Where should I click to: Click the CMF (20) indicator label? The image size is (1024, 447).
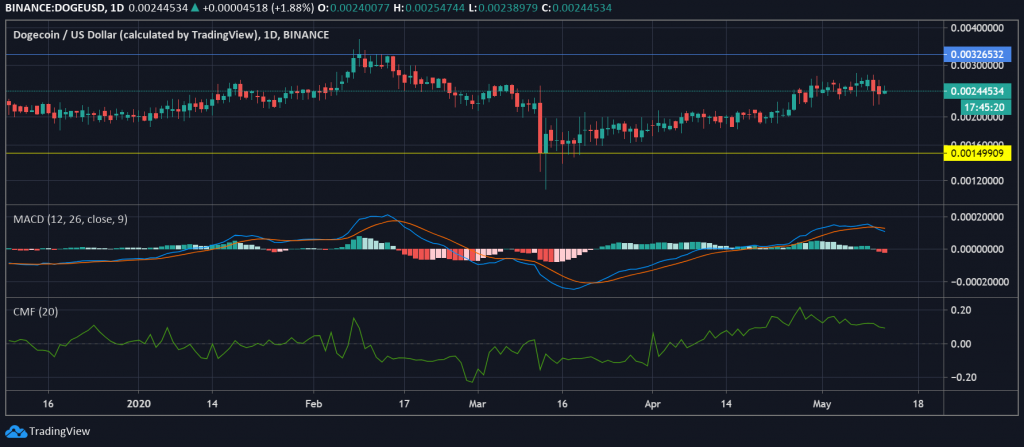36,312
